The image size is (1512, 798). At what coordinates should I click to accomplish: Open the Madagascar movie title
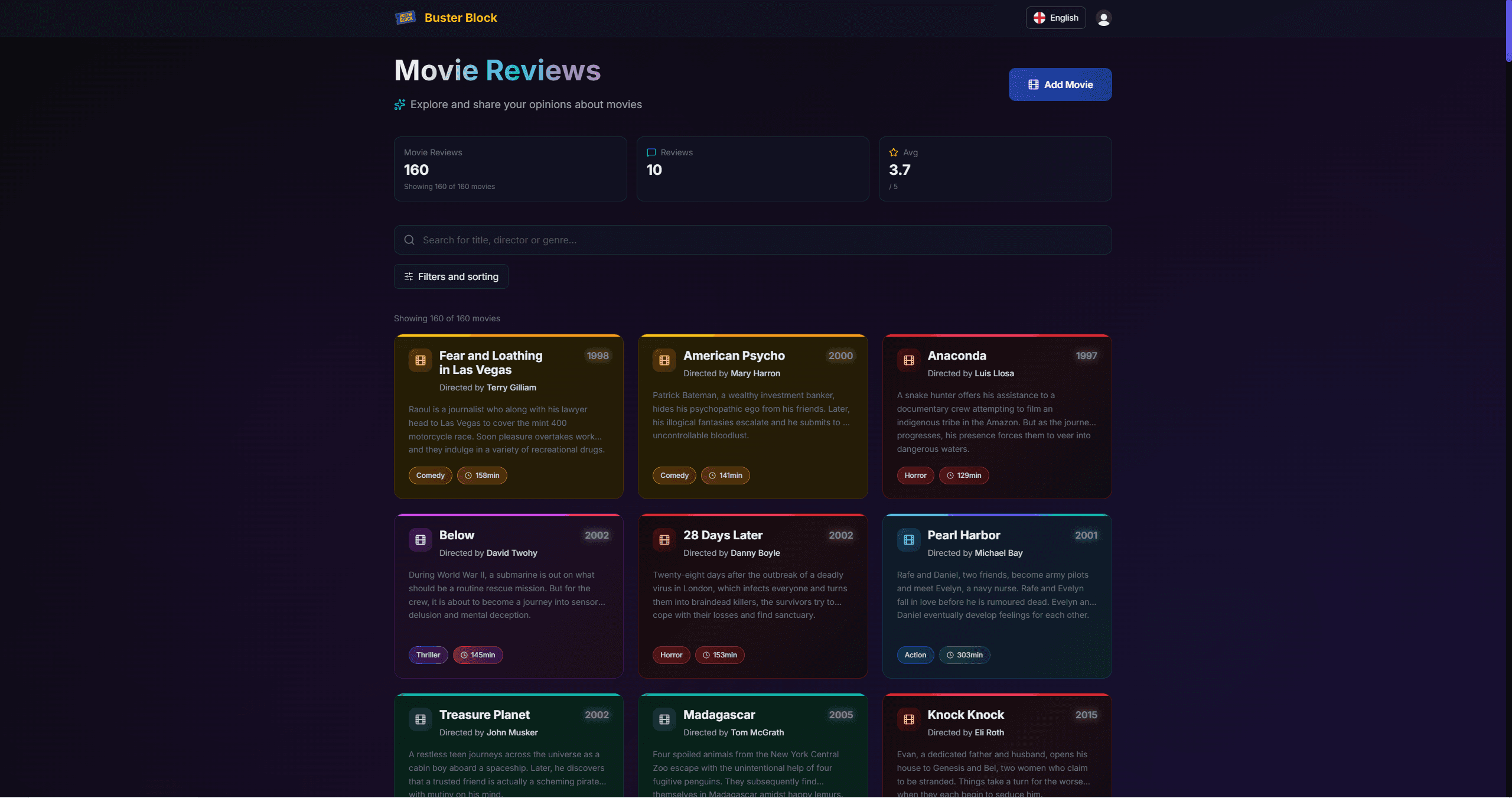click(x=719, y=715)
